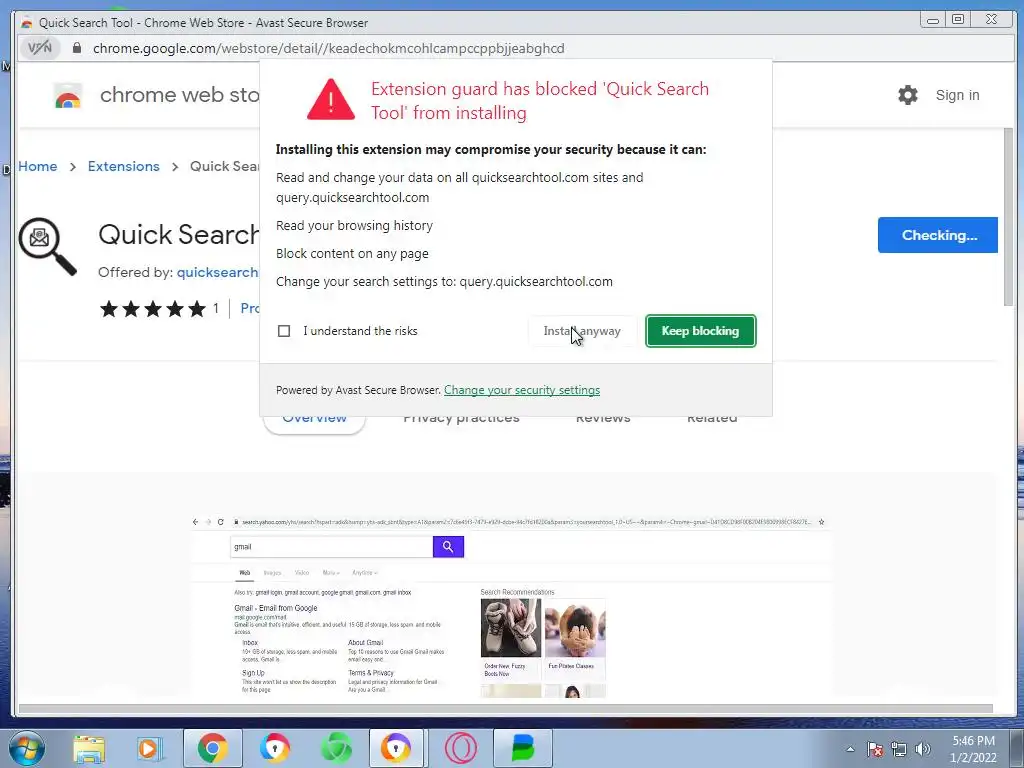Open Chrome Web Store settings gear
The width and height of the screenshot is (1024, 768).
908,95
